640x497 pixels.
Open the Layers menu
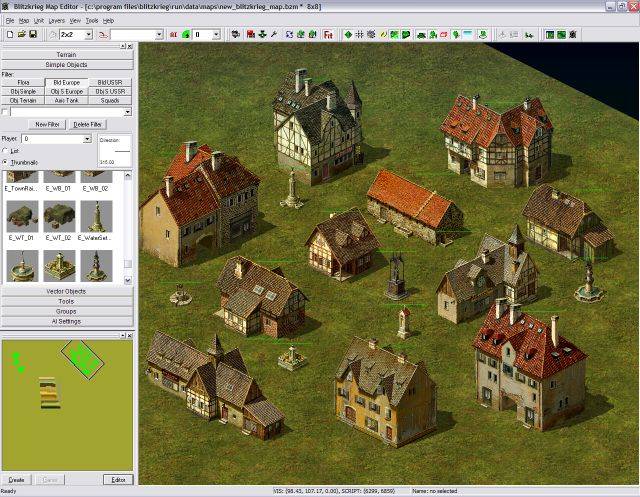coord(59,20)
